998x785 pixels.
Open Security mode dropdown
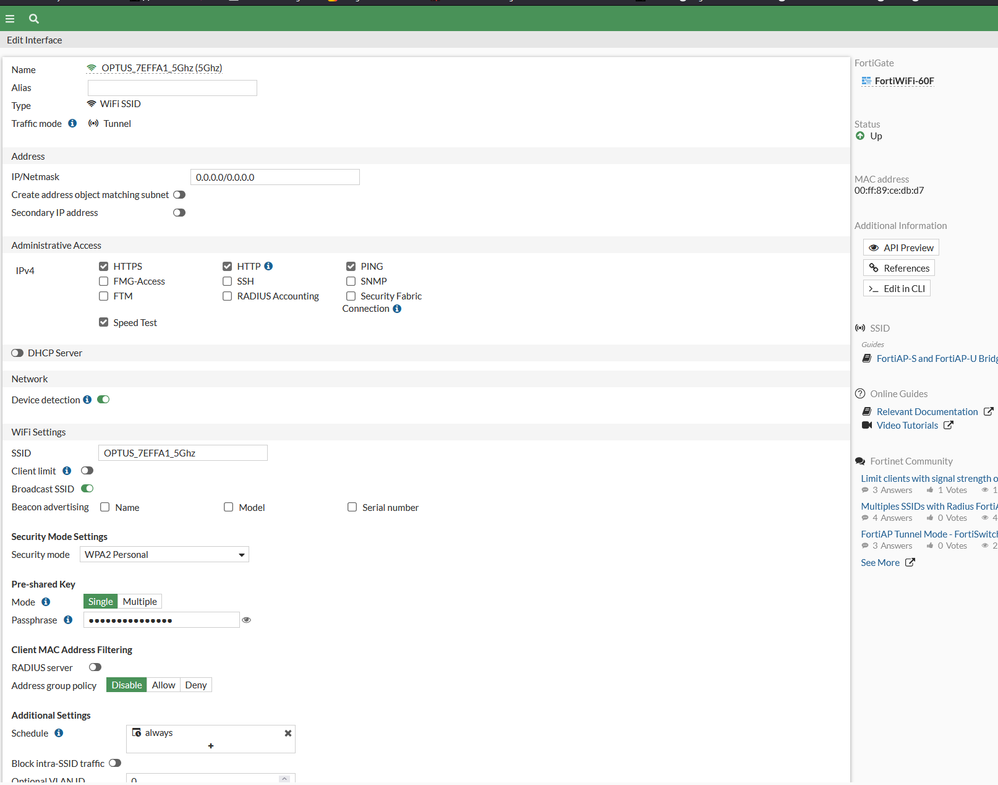coord(164,555)
